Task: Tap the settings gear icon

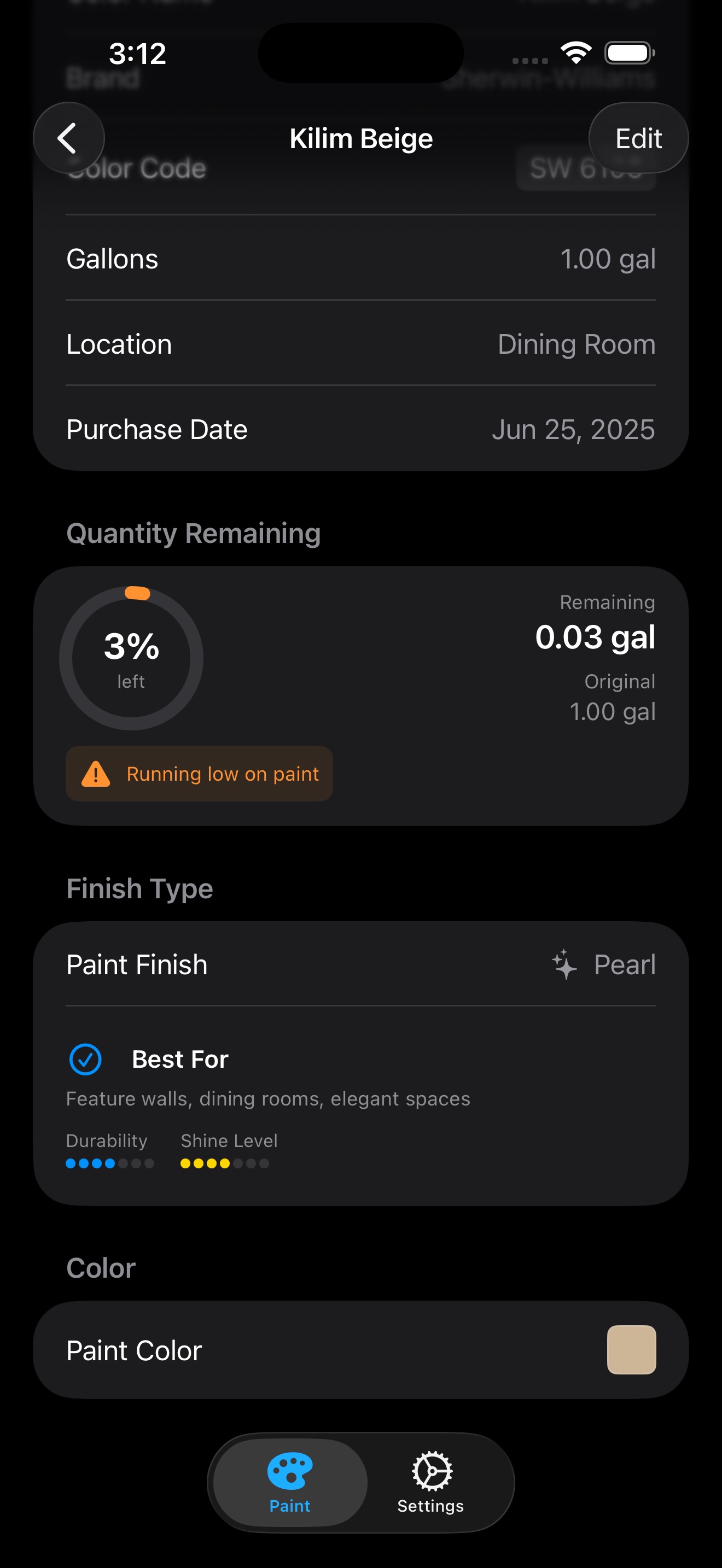Action: coord(432,1471)
